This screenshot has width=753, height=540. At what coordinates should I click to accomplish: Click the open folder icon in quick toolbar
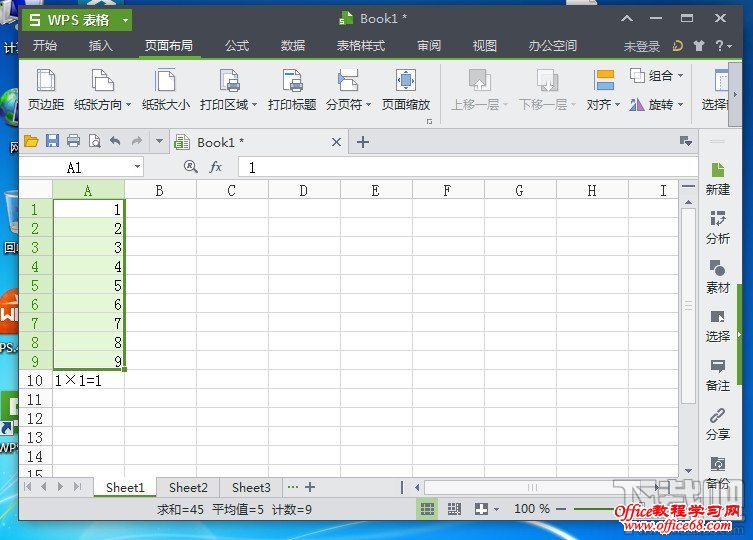[31, 141]
